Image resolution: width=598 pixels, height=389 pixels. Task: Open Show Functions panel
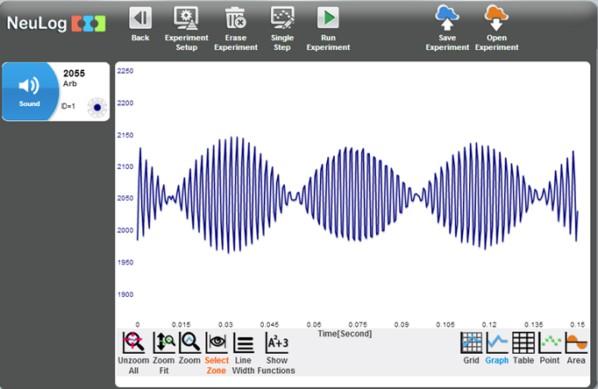pos(277,342)
